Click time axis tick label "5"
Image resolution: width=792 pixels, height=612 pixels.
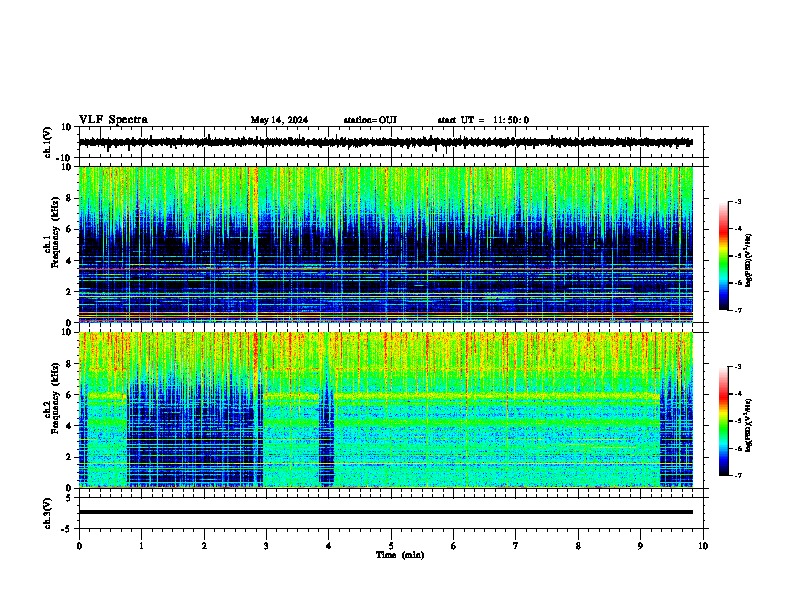[391, 546]
